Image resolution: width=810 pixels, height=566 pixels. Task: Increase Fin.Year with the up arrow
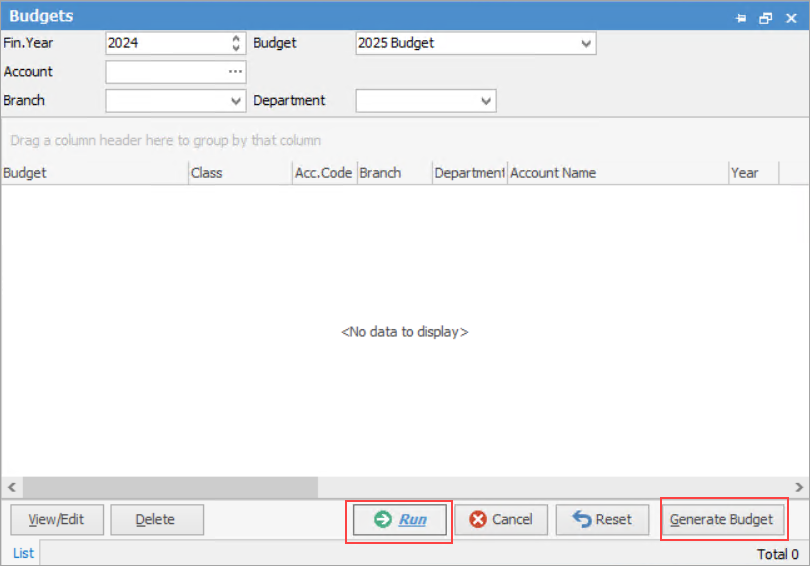point(236,38)
